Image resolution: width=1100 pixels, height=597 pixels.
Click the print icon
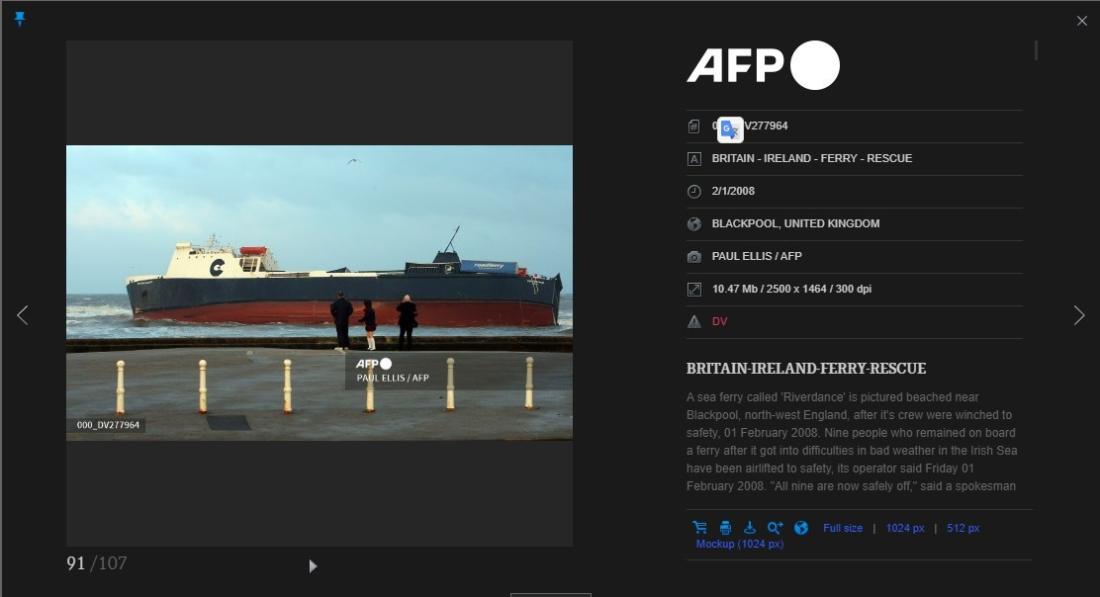(725, 528)
